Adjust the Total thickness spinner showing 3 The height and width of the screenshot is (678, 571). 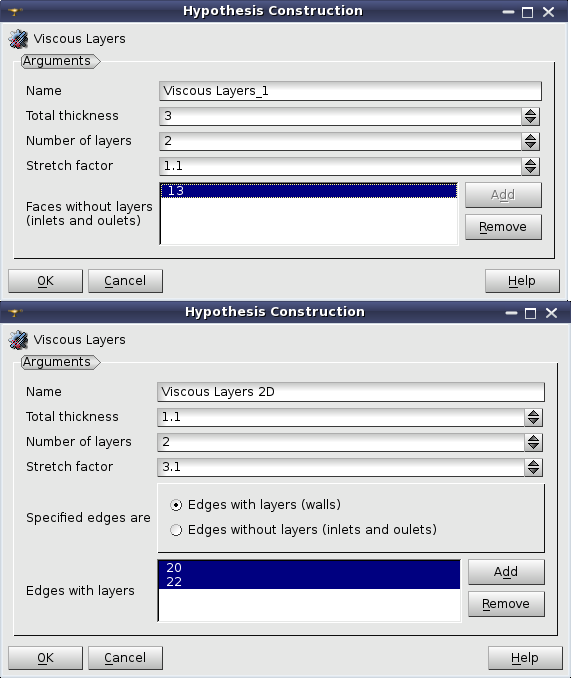530,116
